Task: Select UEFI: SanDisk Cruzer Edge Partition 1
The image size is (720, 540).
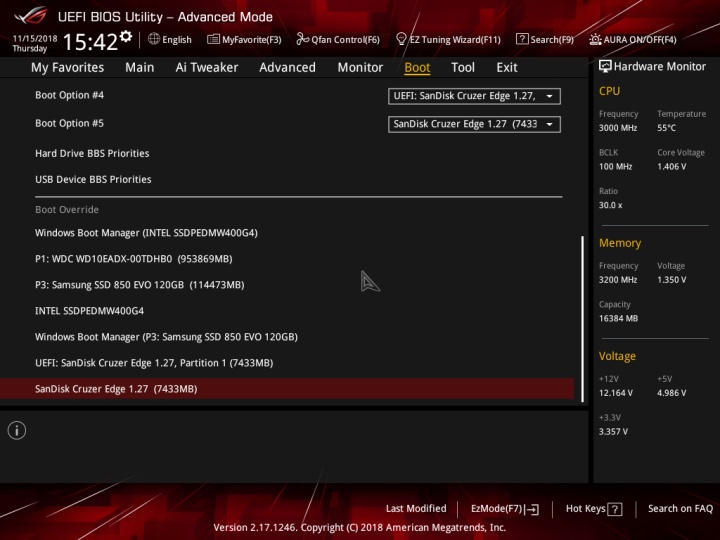Action: (x=154, y=363)
